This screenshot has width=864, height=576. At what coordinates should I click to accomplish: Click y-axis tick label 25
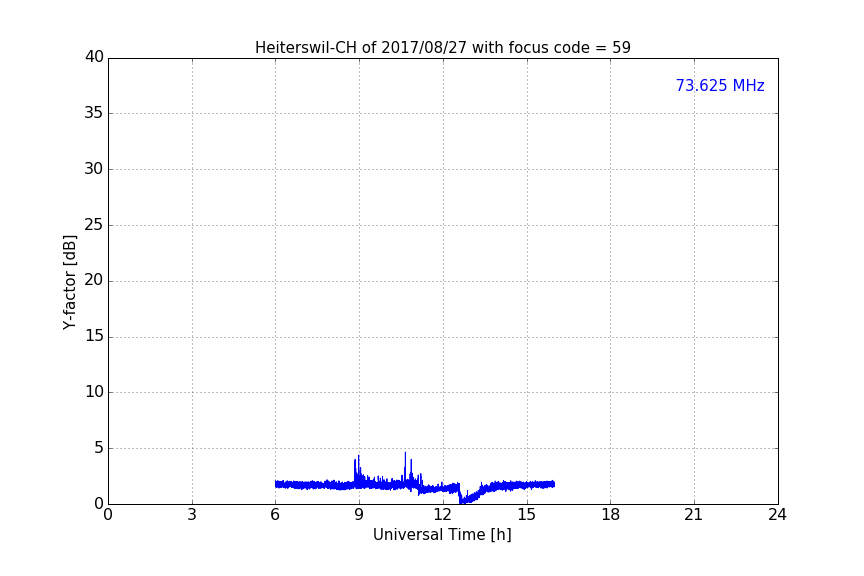point(94,224)
